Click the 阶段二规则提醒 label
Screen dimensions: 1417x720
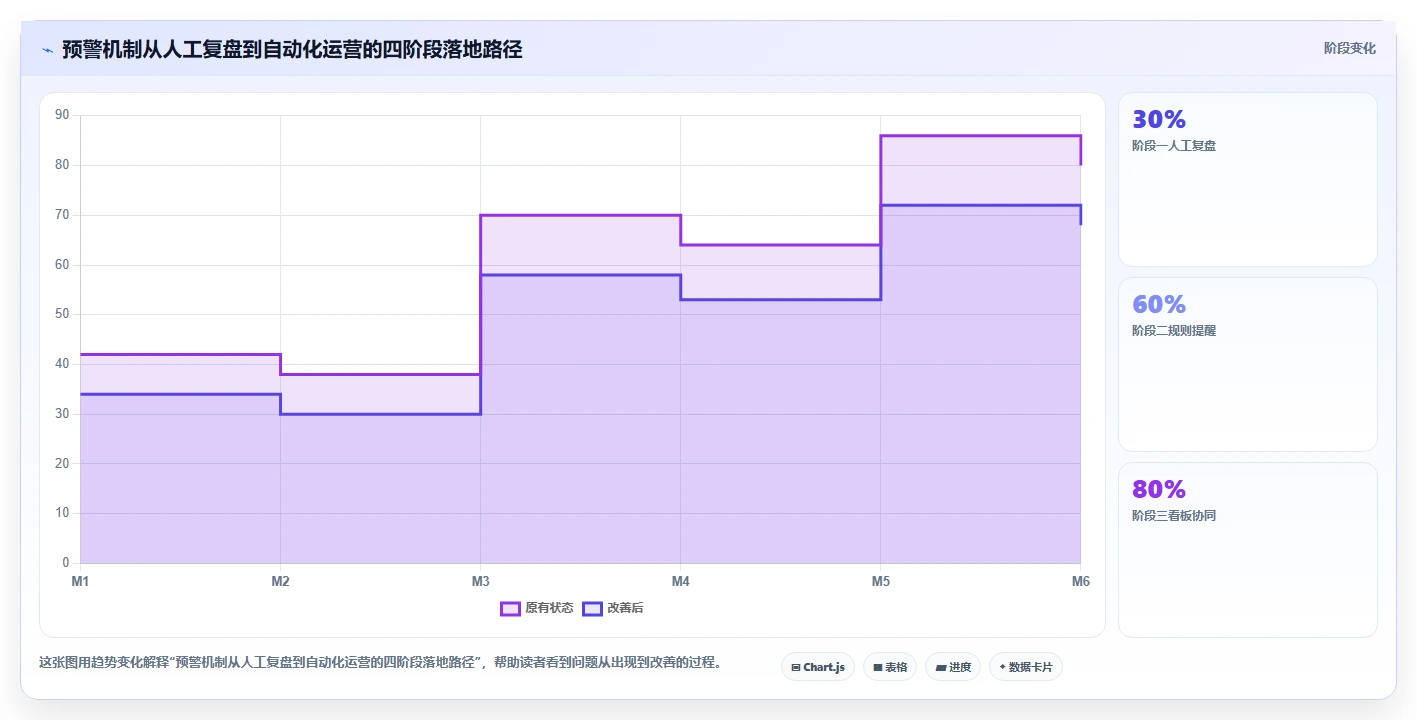tap(1174, 331)
